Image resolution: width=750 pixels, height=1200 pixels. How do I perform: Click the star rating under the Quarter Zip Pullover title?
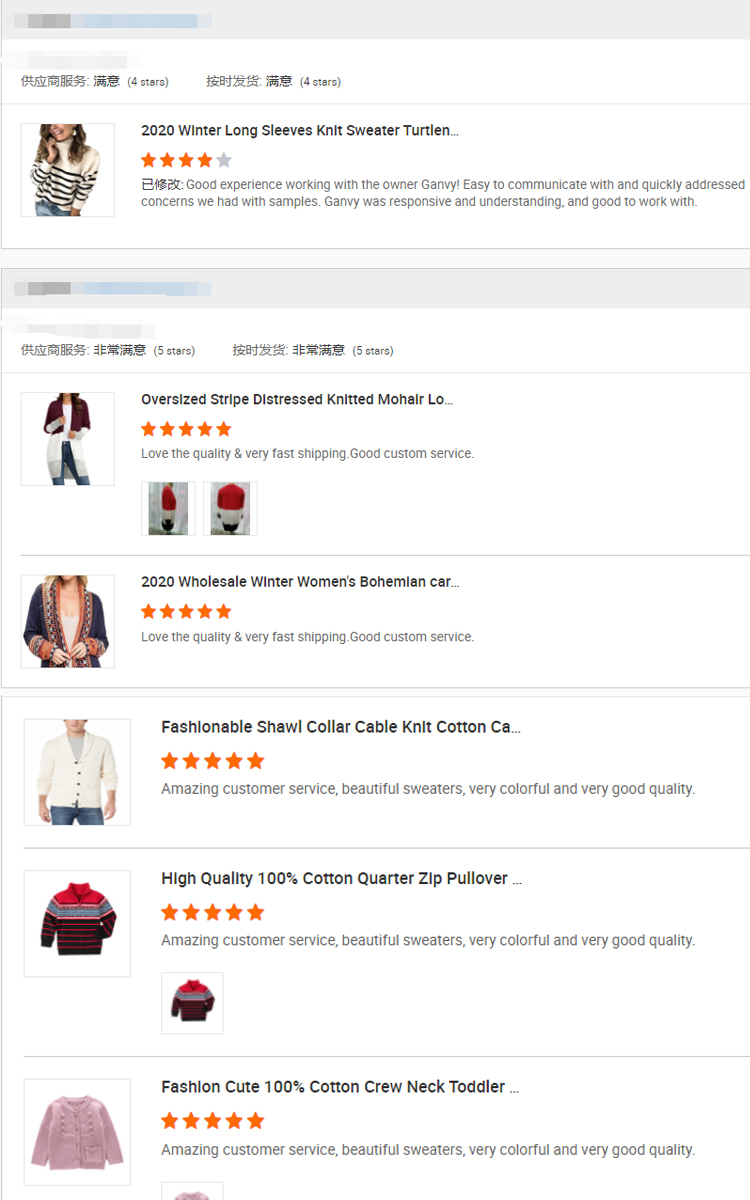(x=212, y=912)
